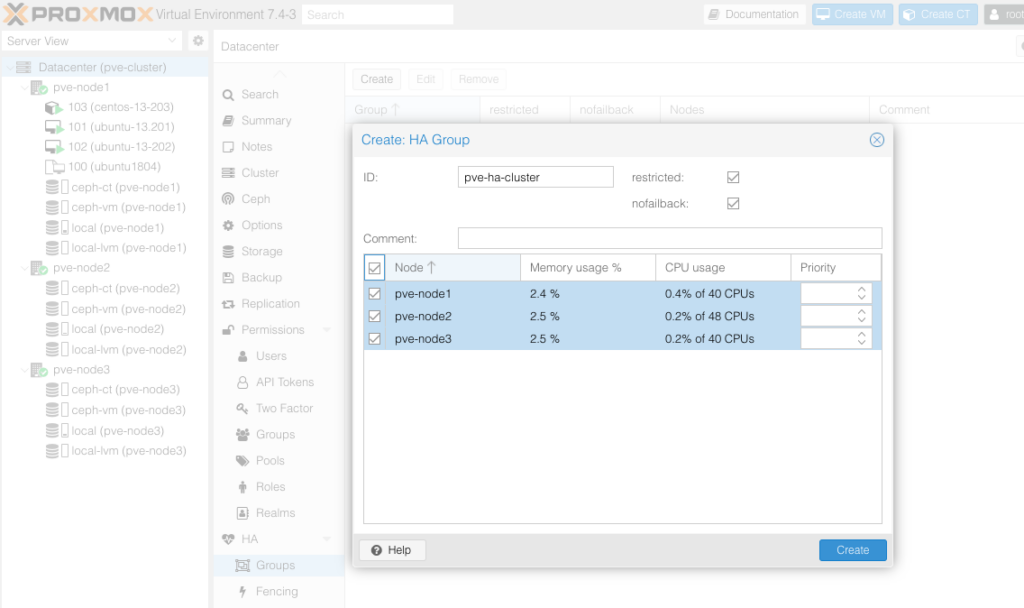Click the Permissions Groups icon
Image resolution: width=1024 pixels, height=608 pixels.
pos(242,434)
